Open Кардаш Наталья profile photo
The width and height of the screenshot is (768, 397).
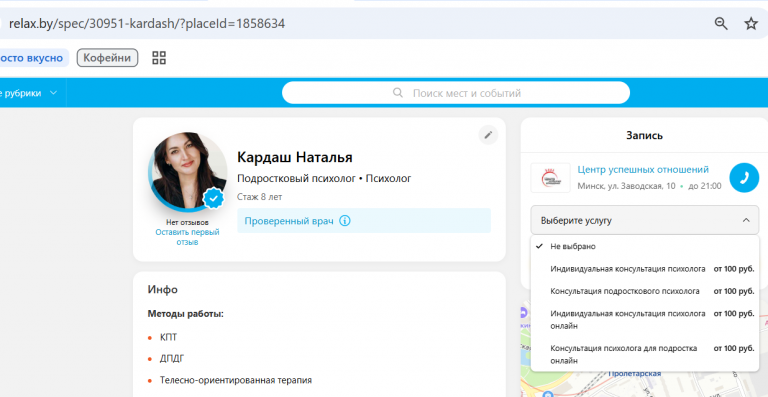click(188, 172)
